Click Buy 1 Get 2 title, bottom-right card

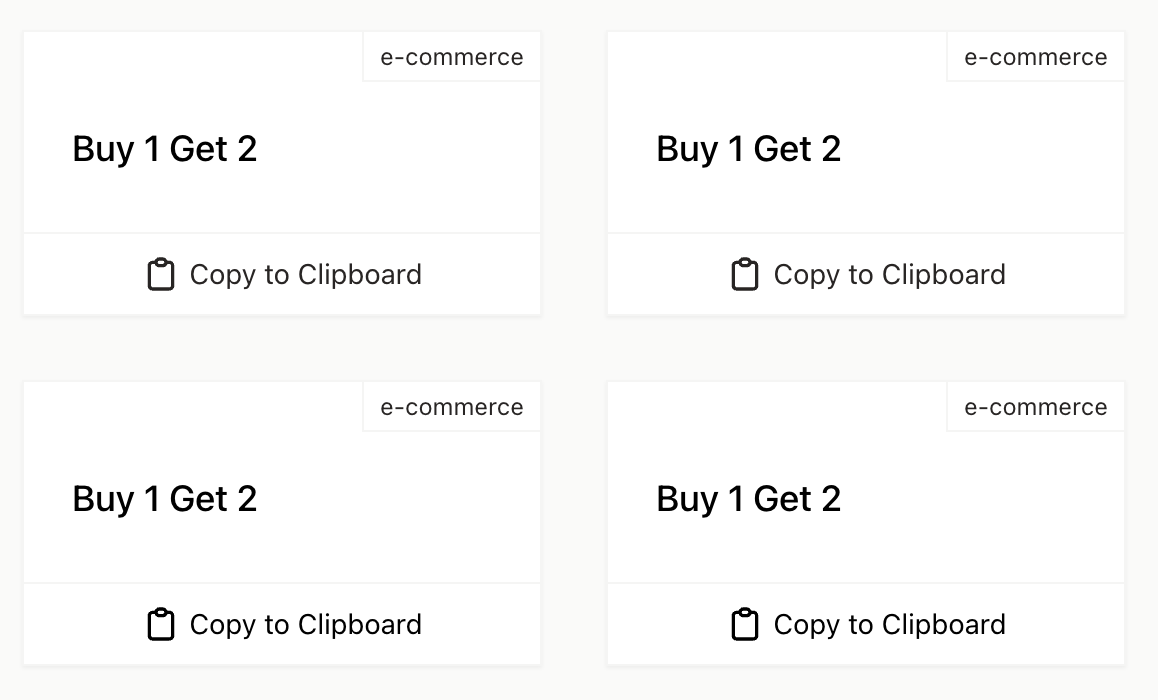[x=749, y=499]
